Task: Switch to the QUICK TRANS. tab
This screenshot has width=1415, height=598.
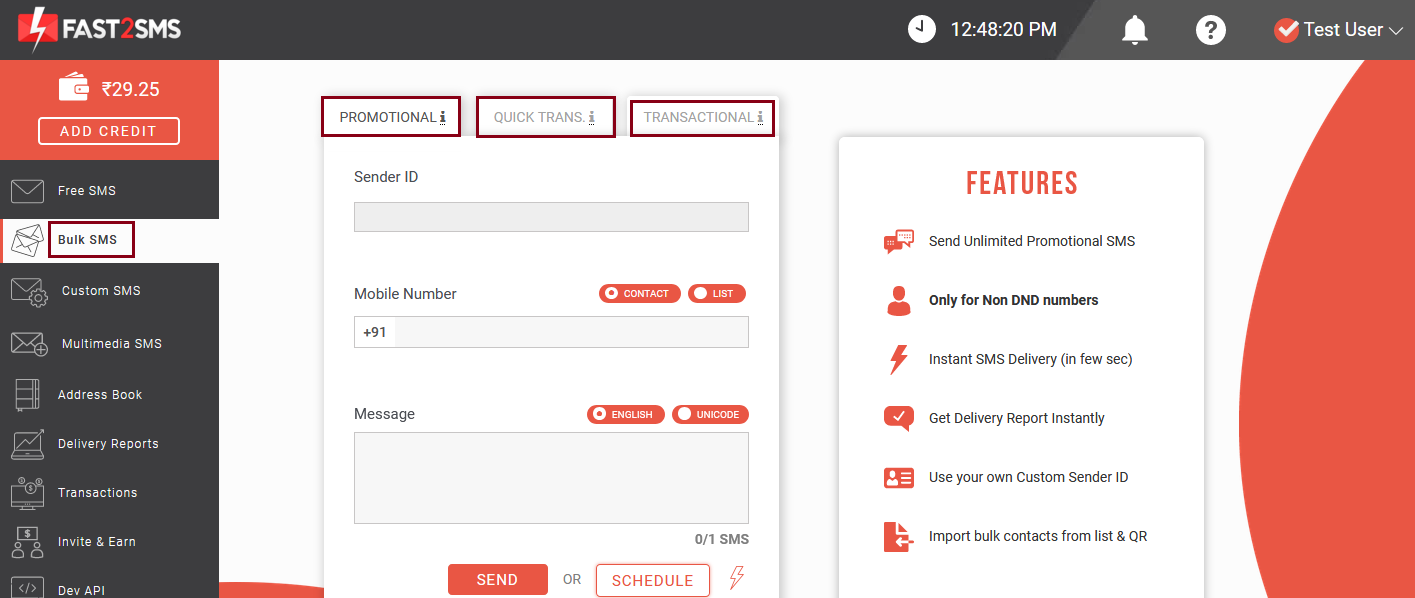Action: click(545, 117)
